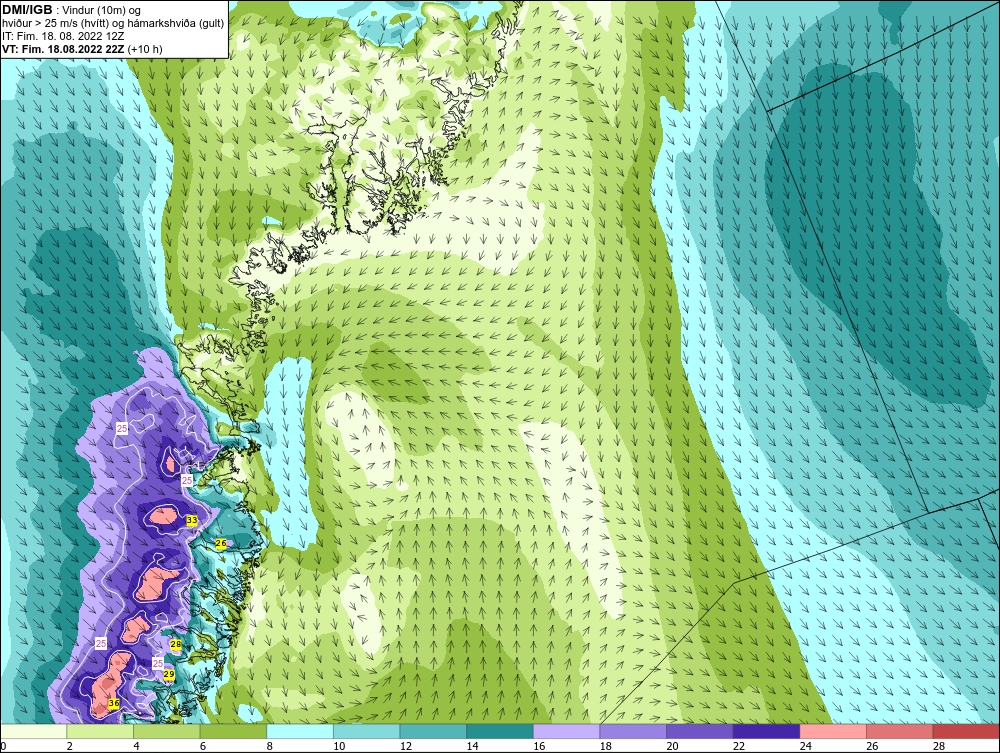
Task: Choose the turquoise 10–12 m/s legend swatch
Action: 367,731
